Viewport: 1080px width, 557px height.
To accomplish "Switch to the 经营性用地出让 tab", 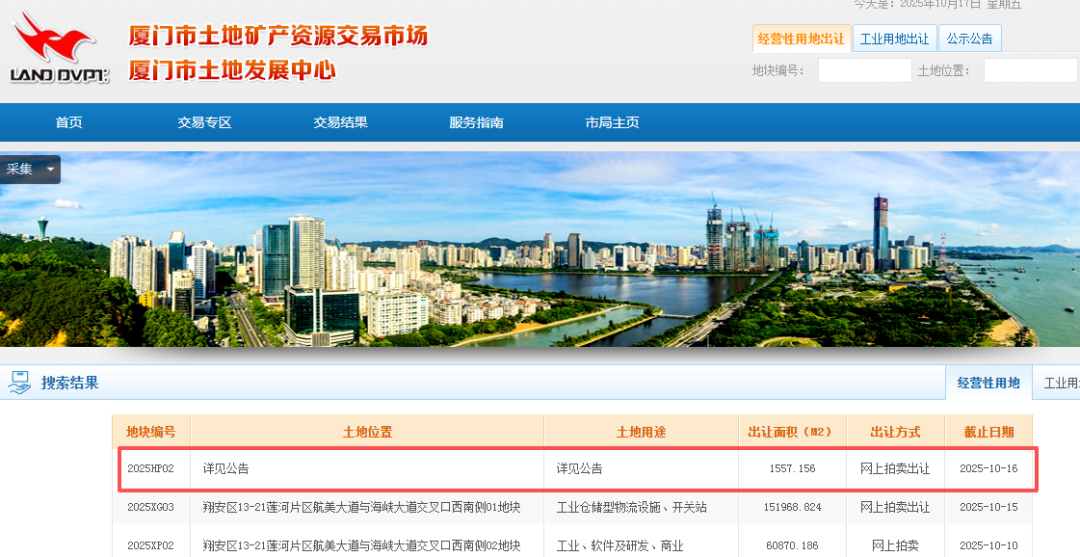I will (x=801, y=39).
